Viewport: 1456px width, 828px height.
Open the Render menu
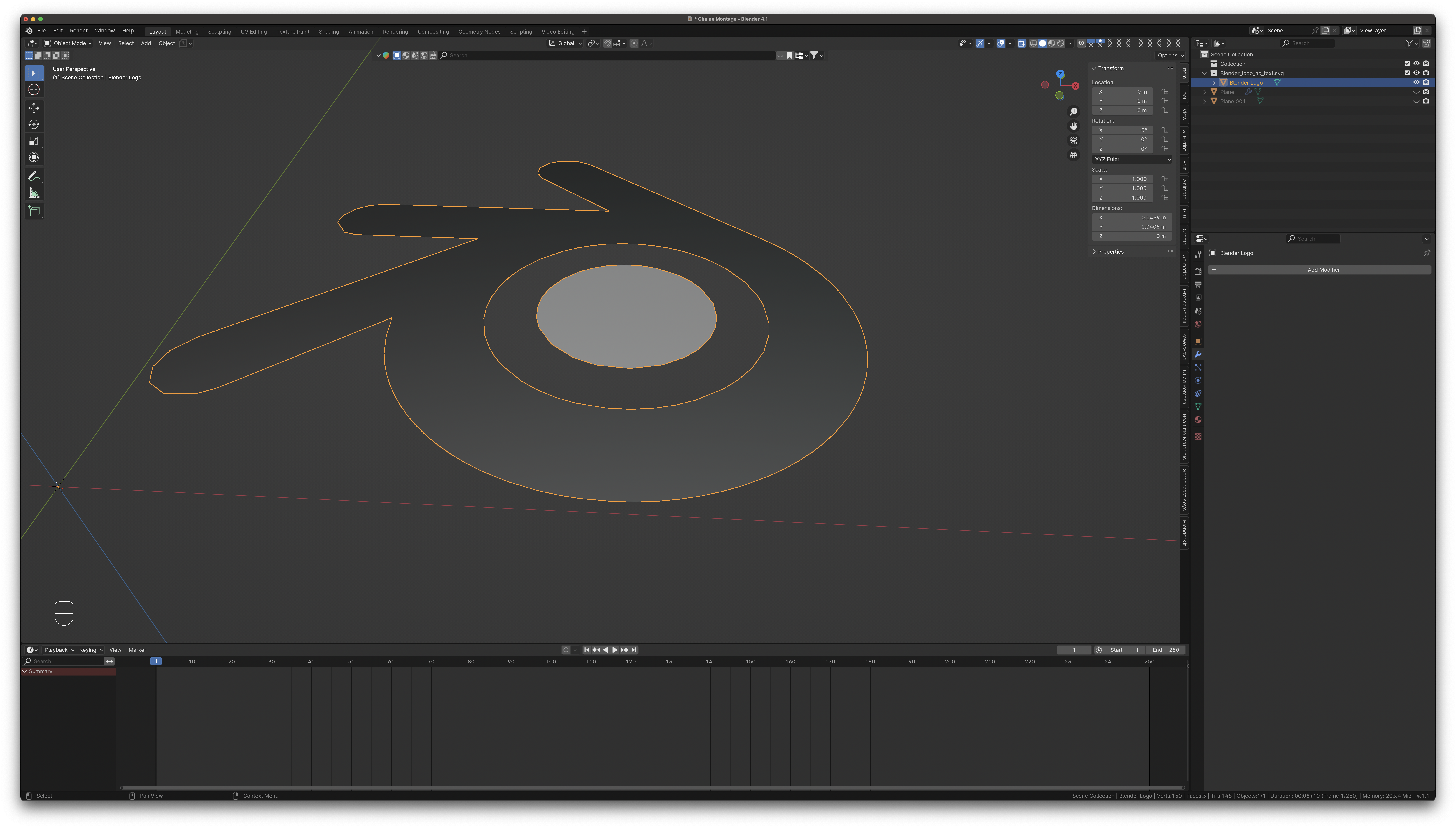78,31
